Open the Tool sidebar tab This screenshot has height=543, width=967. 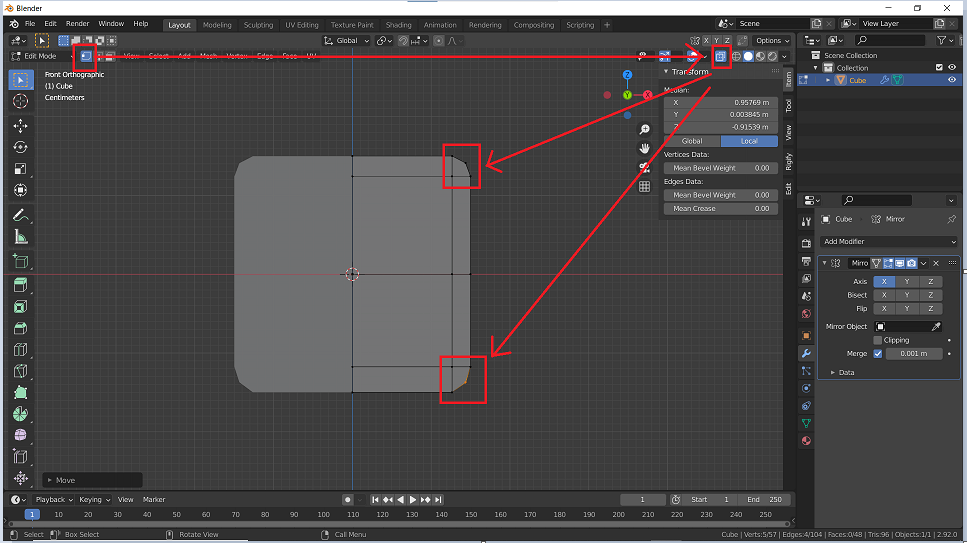[x=788, y=106]
